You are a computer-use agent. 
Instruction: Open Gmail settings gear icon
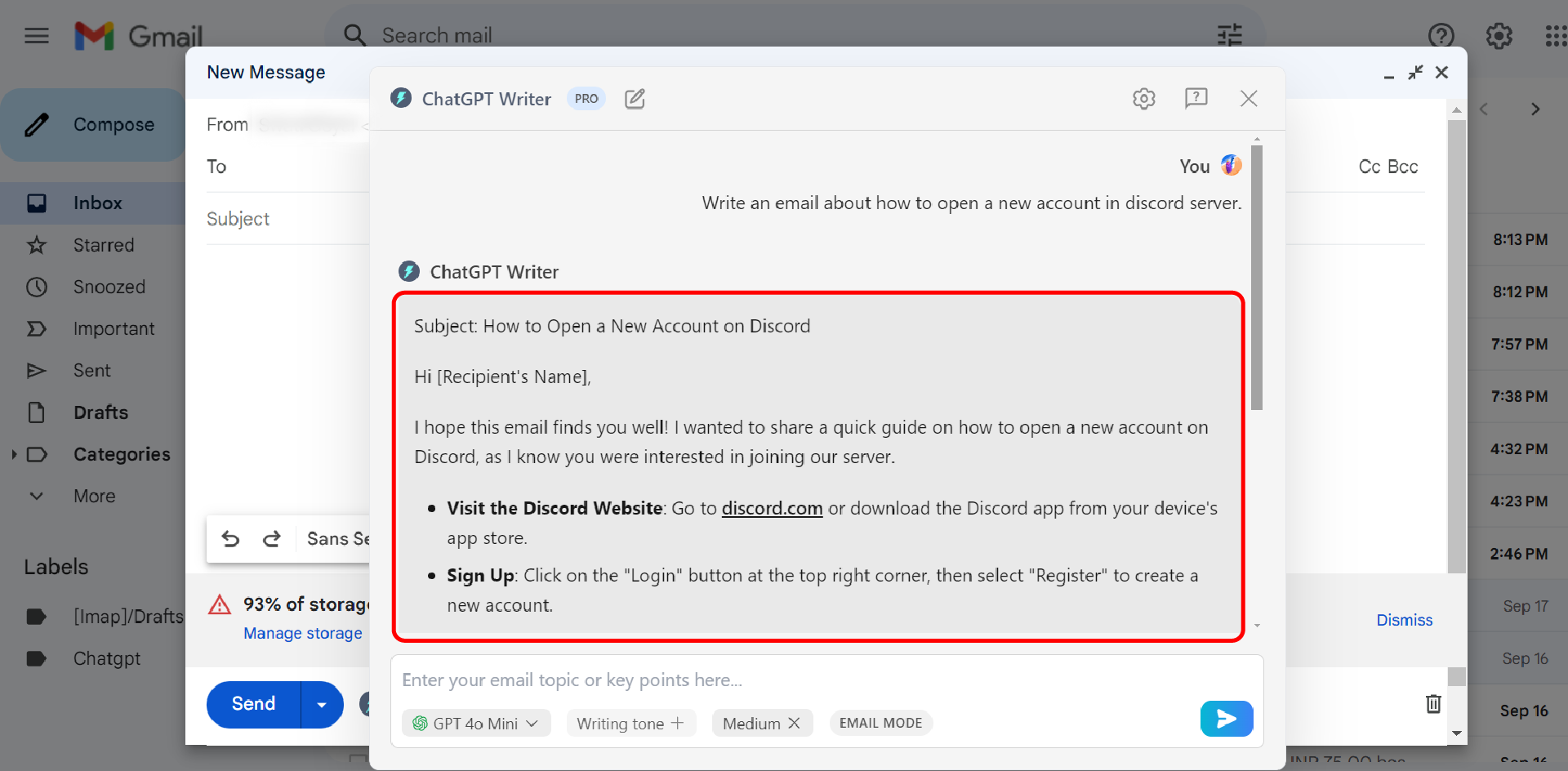point(1499,36)
